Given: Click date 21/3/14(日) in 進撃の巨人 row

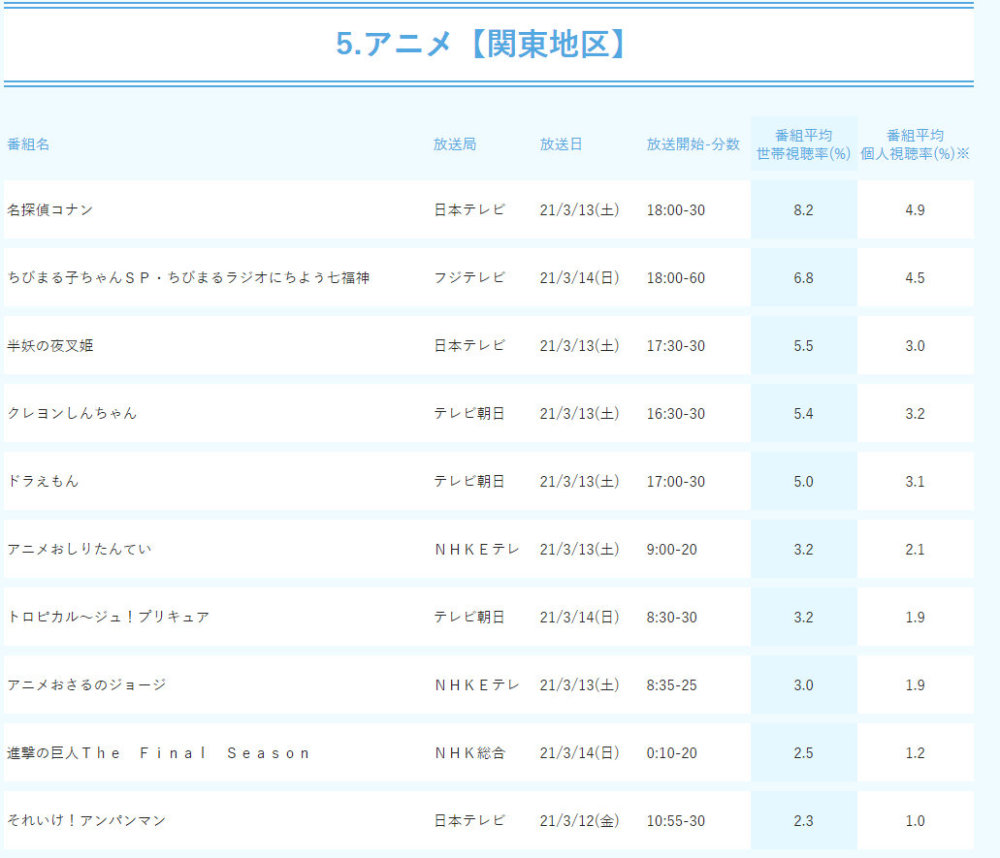Looking at the screenshot, I should point(579,753).
